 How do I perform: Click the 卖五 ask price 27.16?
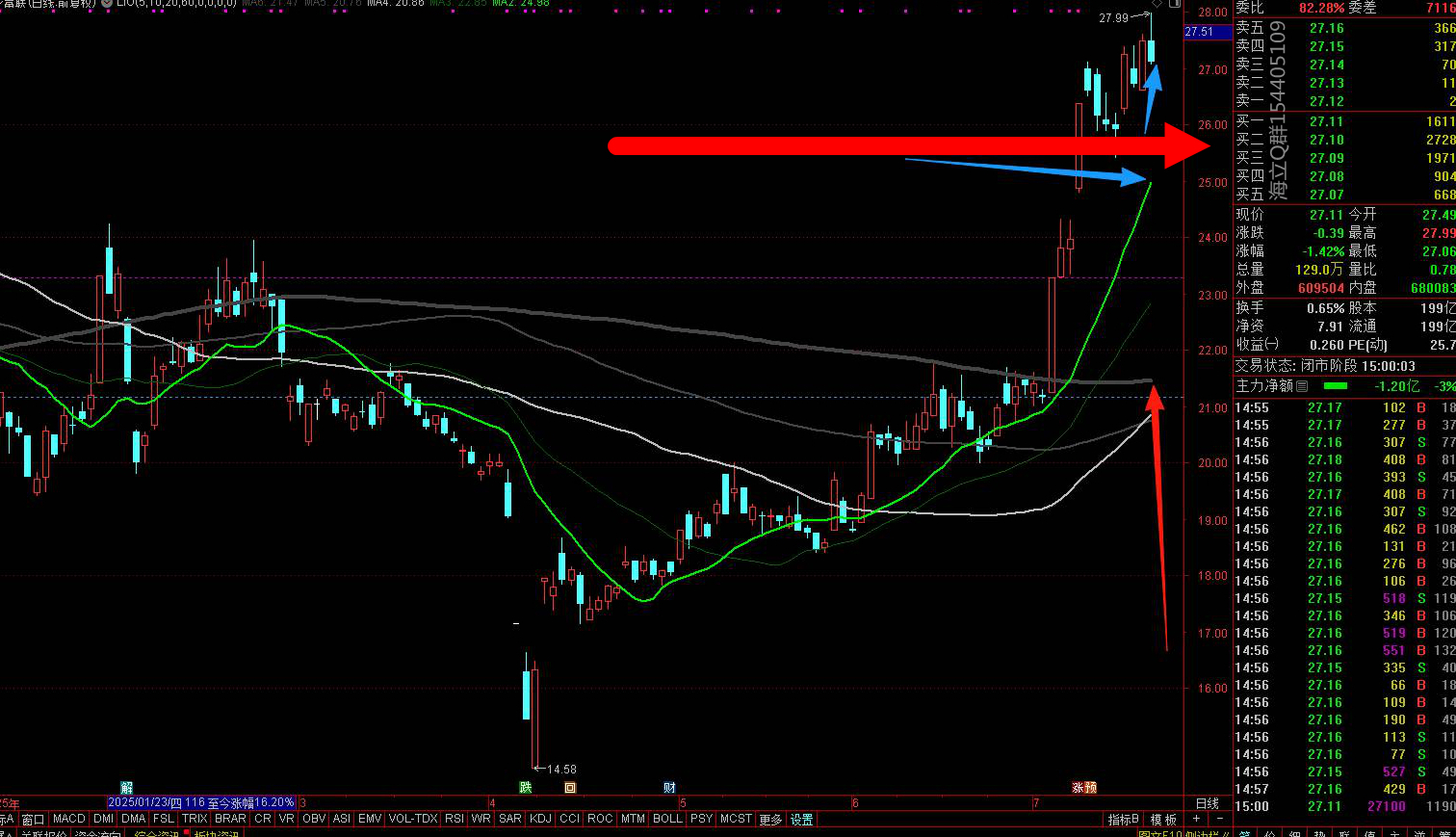[1327, 28]
